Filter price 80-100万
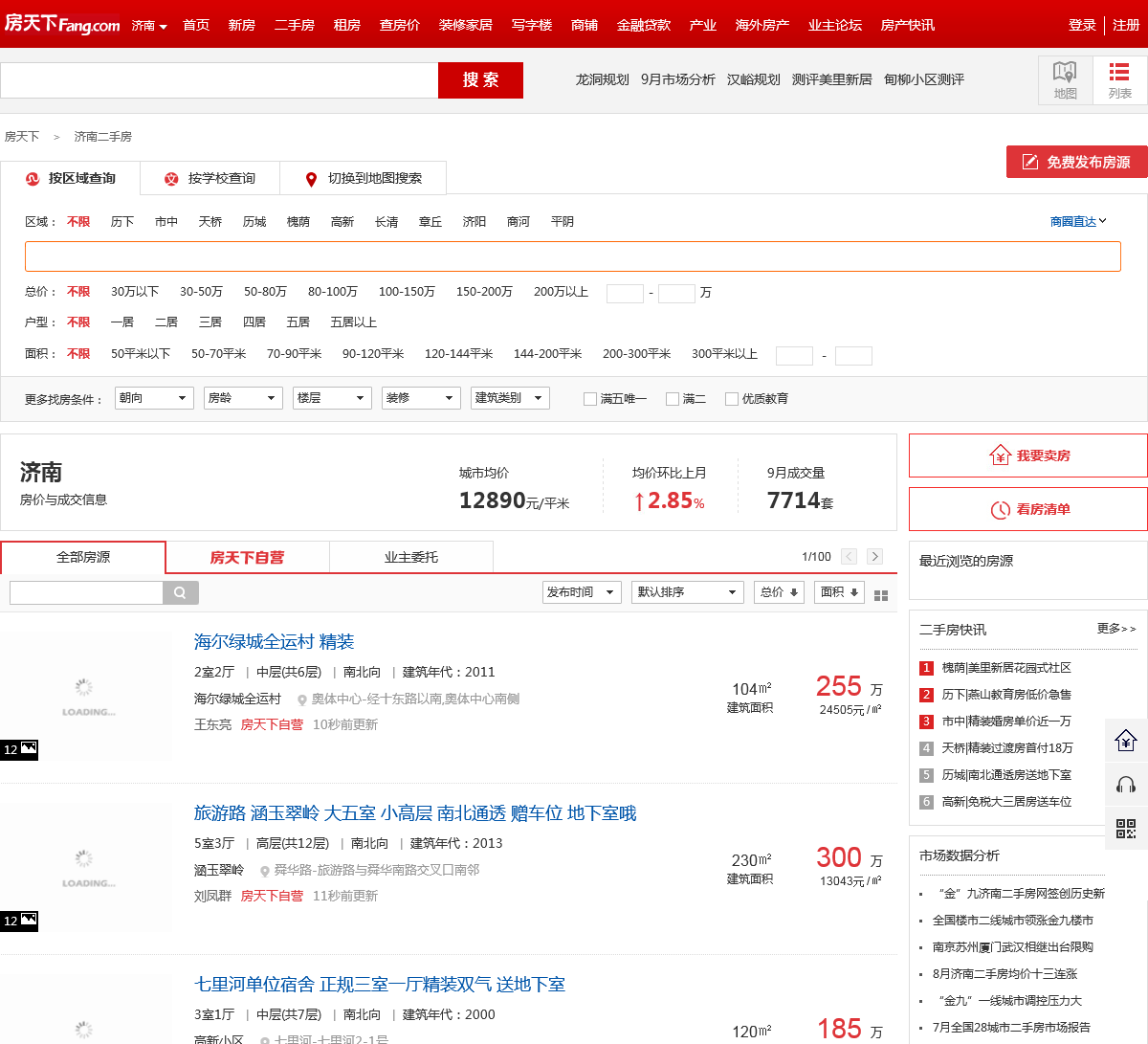This screenshot has width=1148, height=1044. pos(333,292)
